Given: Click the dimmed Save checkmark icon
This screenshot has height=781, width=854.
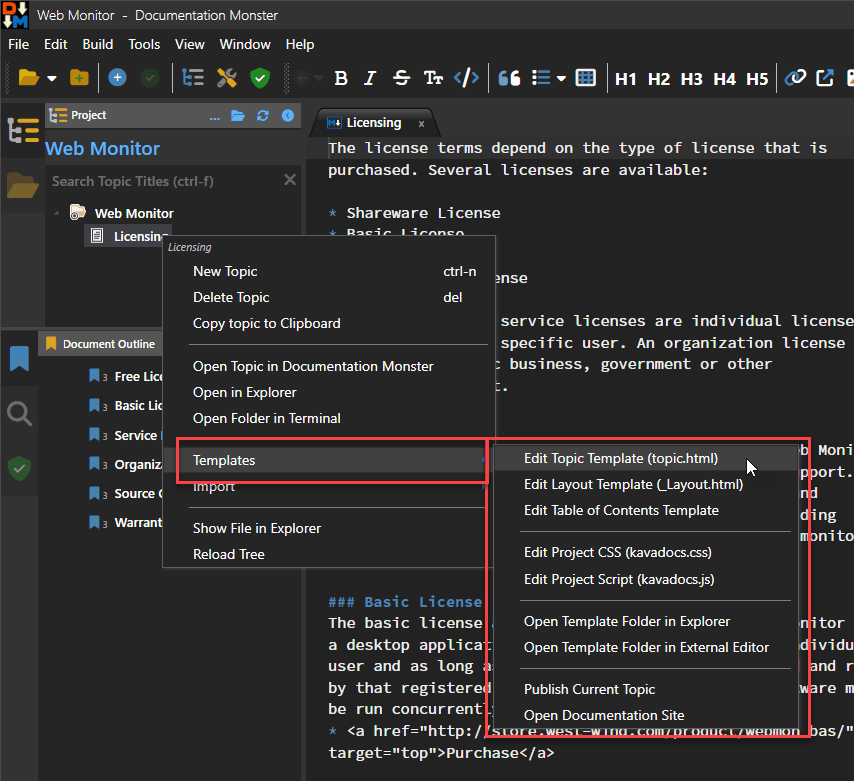Looking at the screenshot, I should point(150,78).
